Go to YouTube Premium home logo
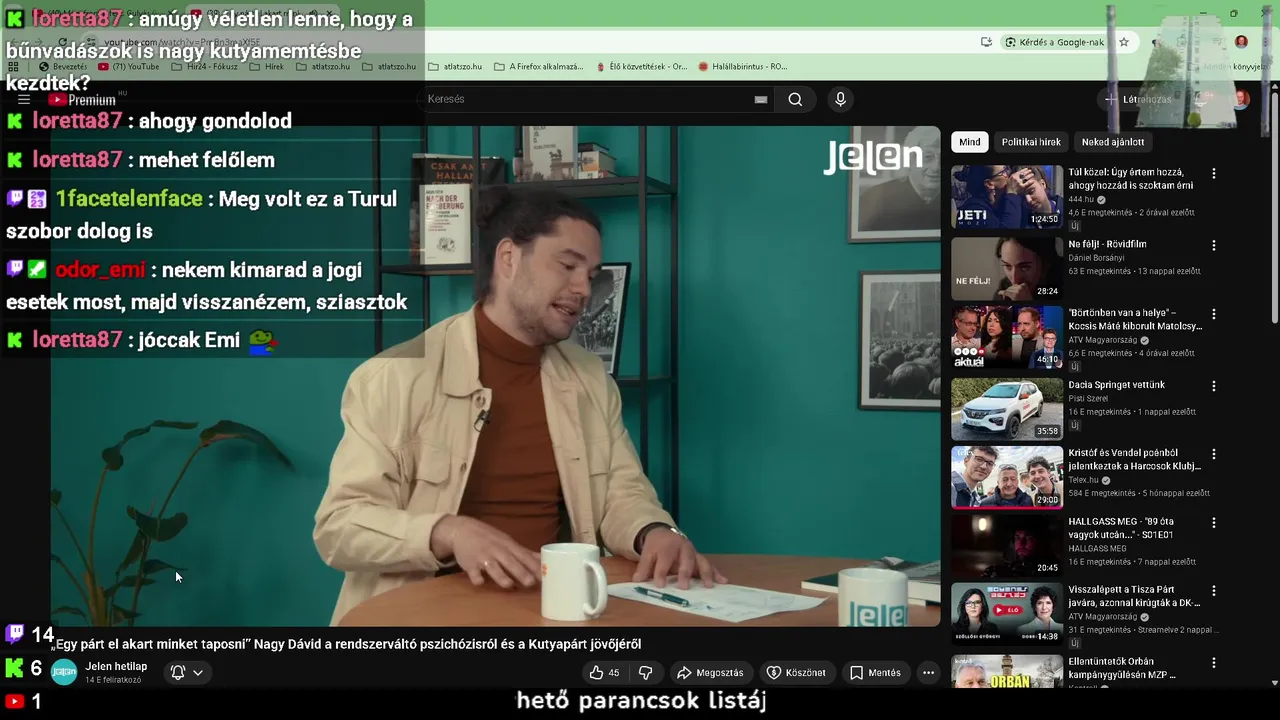 [x=83, y=100]
